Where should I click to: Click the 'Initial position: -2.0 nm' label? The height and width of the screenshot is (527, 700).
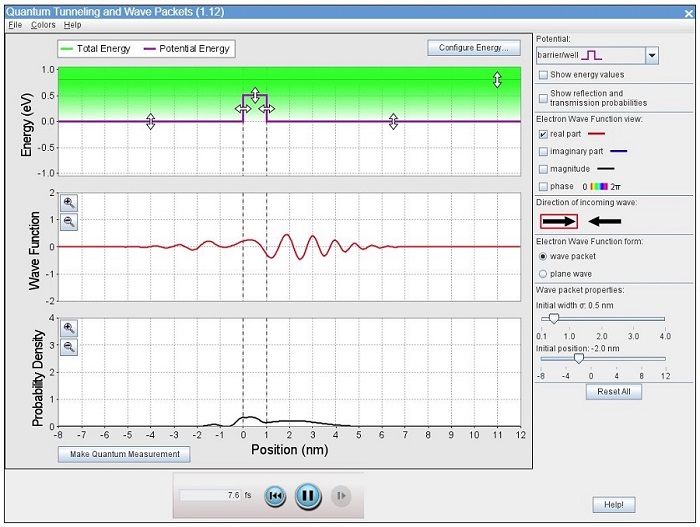(x=578, y=348)
